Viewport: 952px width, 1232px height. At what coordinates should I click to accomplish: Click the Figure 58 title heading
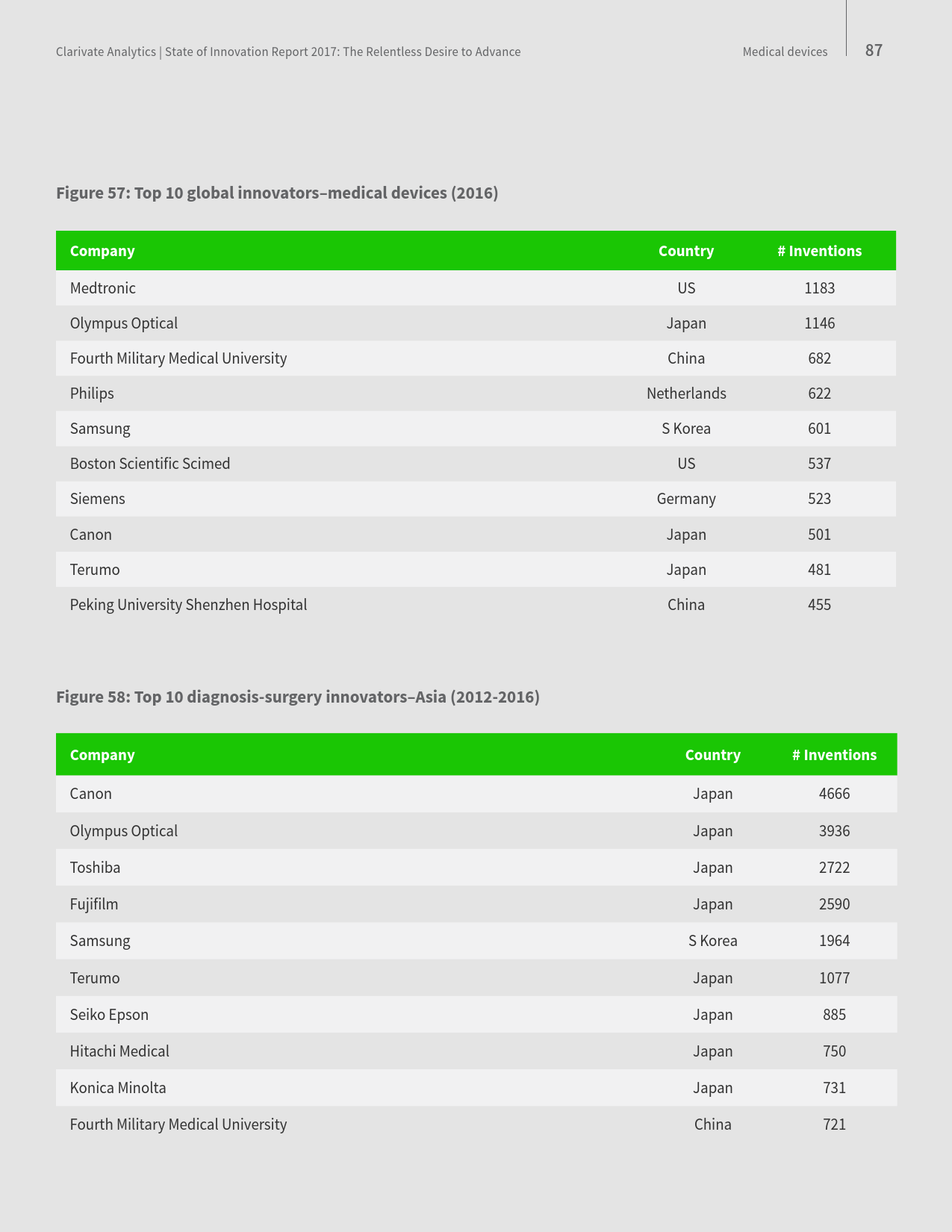[298, 697]
